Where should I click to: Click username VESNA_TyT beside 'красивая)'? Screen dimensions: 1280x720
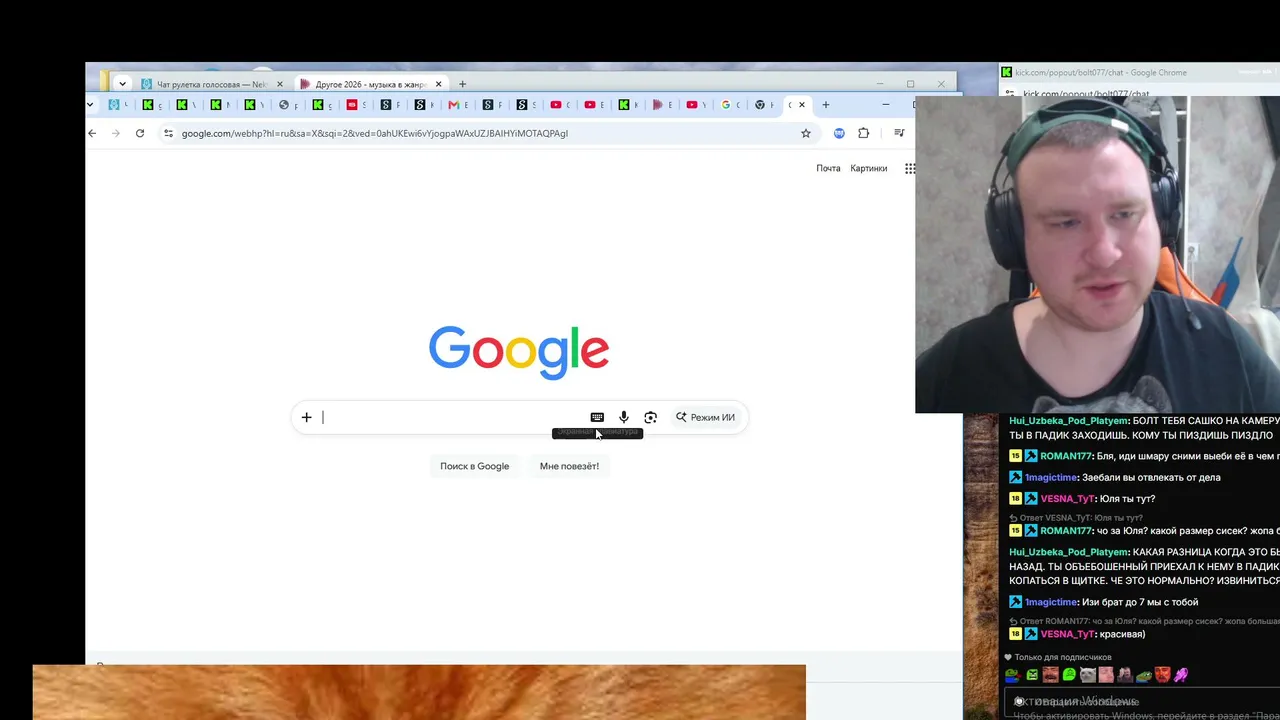1068,634
